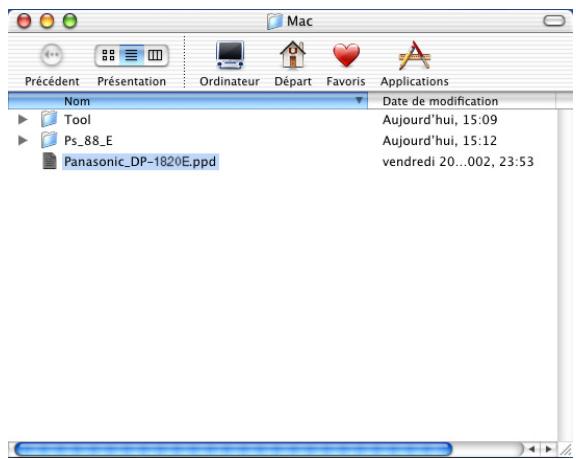
Task: Click the date Aujourd'hui, 15:12
Action: point(440,141)
